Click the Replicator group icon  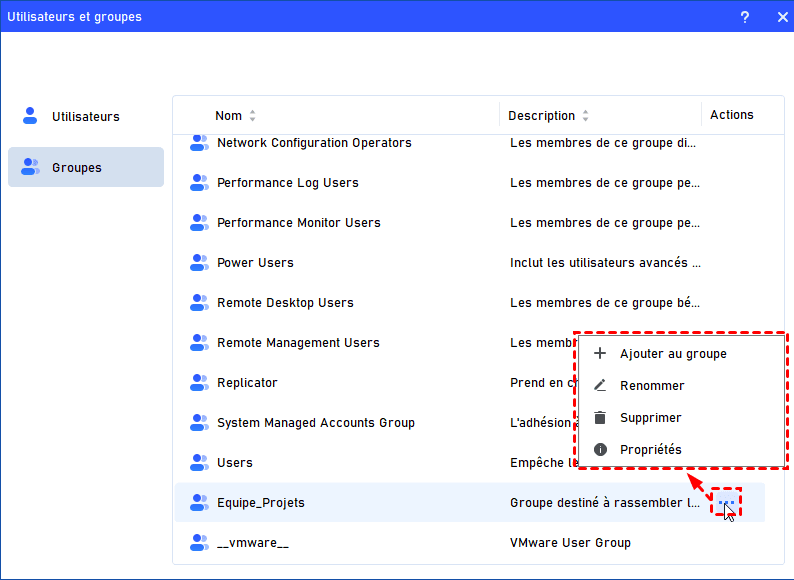pyautogui.click(x=199, y=383)
